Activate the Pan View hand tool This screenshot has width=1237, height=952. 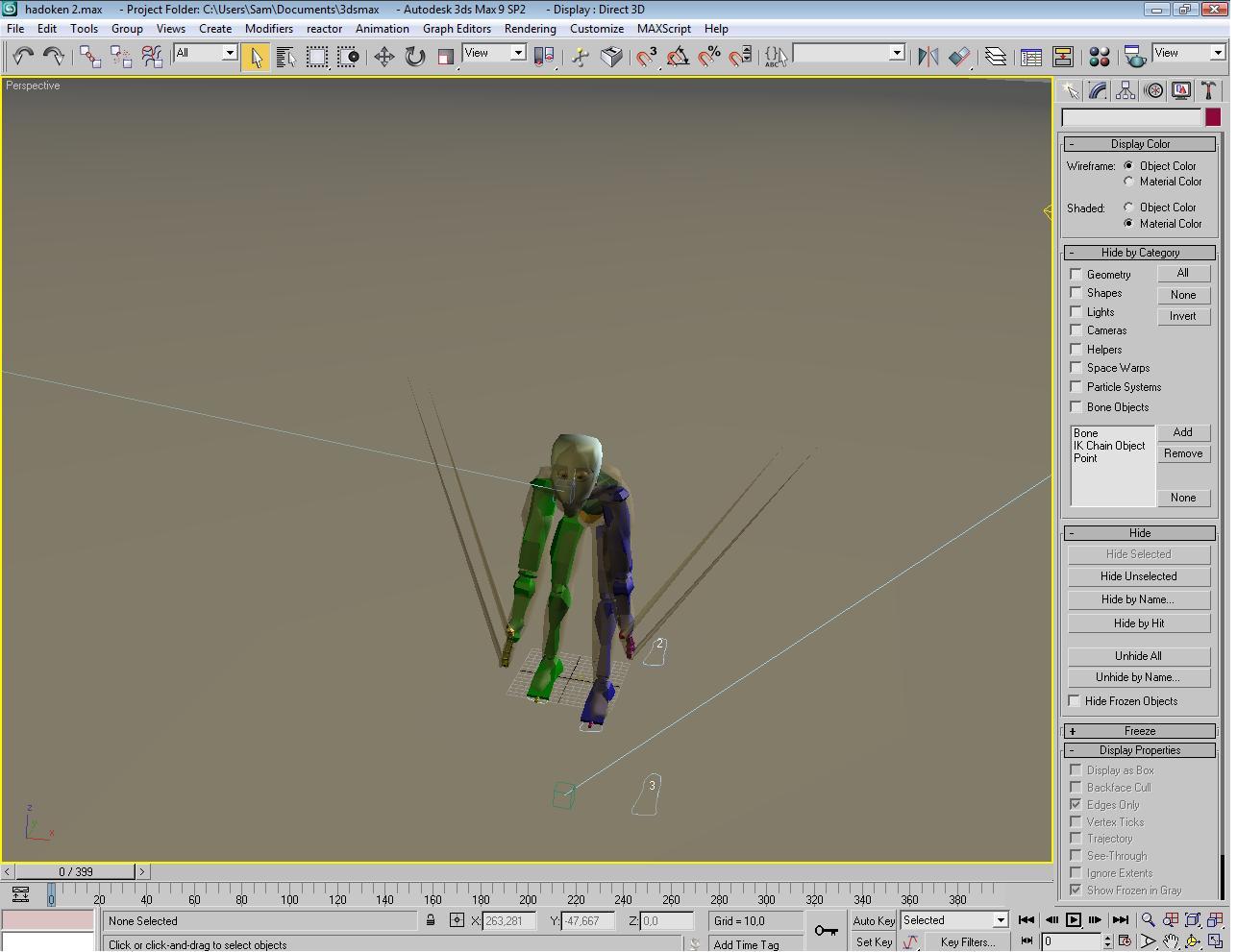[x=1171, y=941]
